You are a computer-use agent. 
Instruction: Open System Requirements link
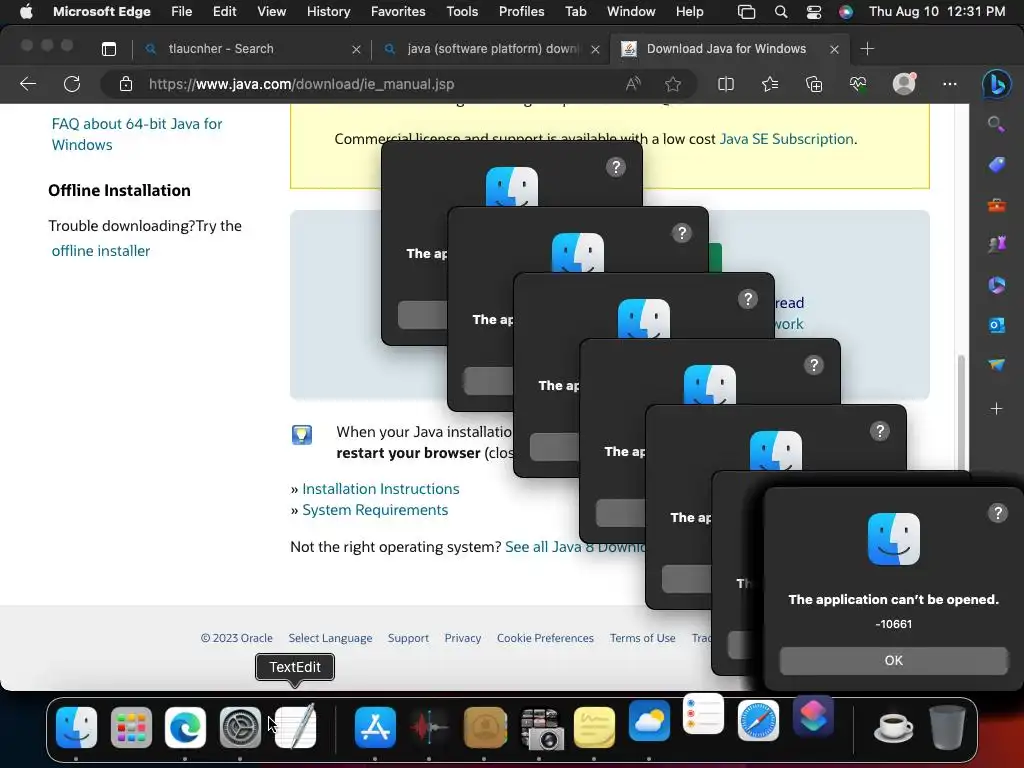(x=375, y=509)
